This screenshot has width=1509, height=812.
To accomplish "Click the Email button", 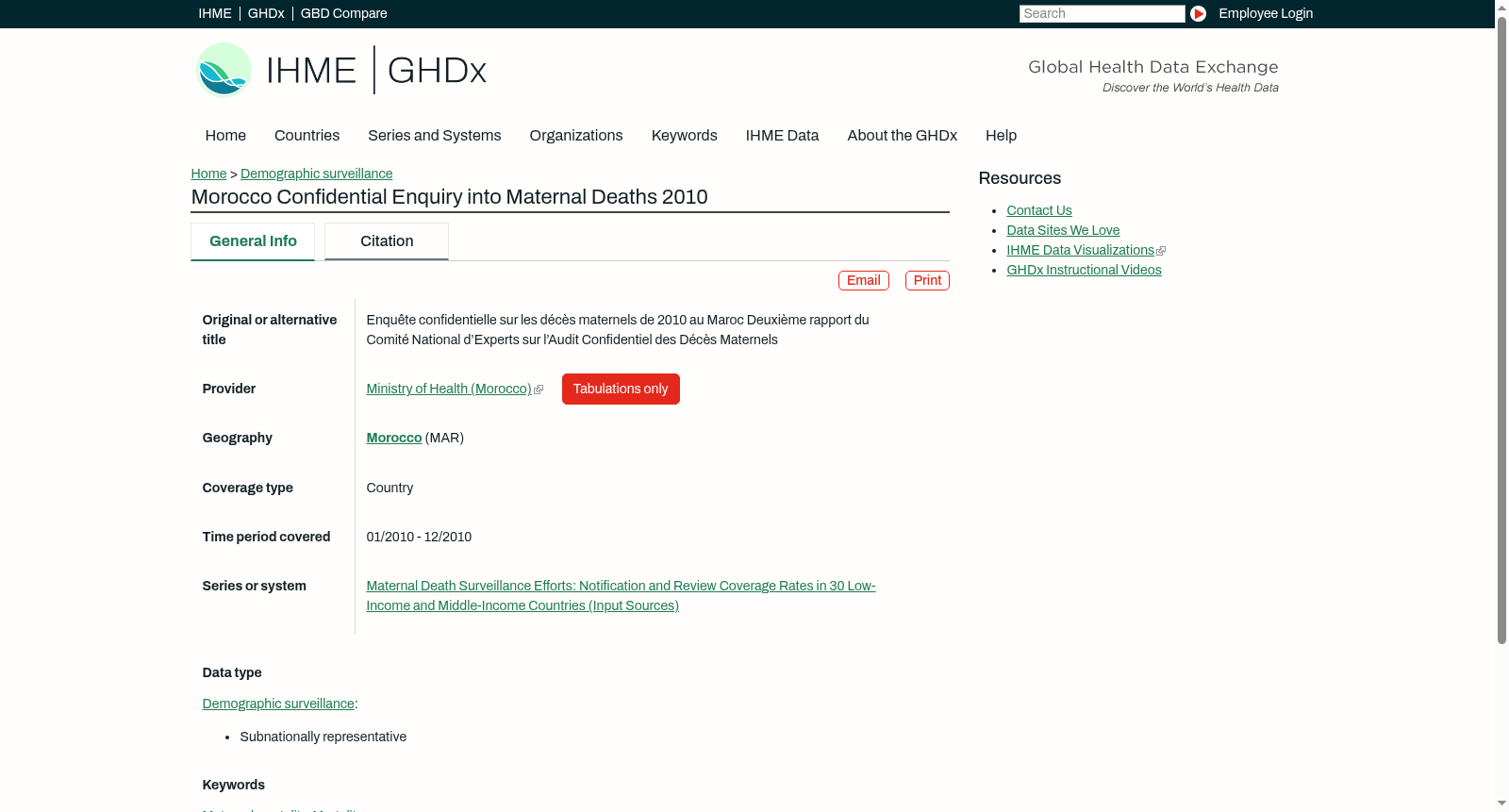I will [864, 280].
